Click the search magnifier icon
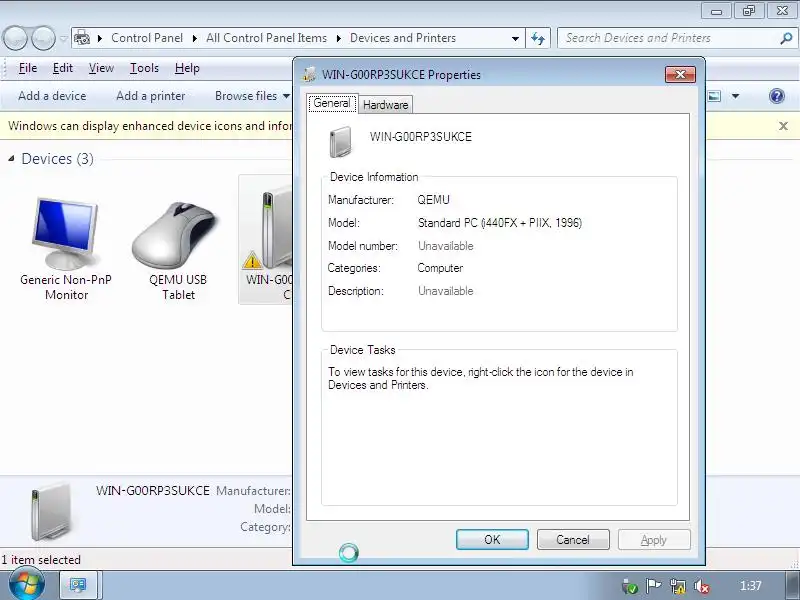Image resolution: width=800 pixels, height=600 pixels. point(786,38)
